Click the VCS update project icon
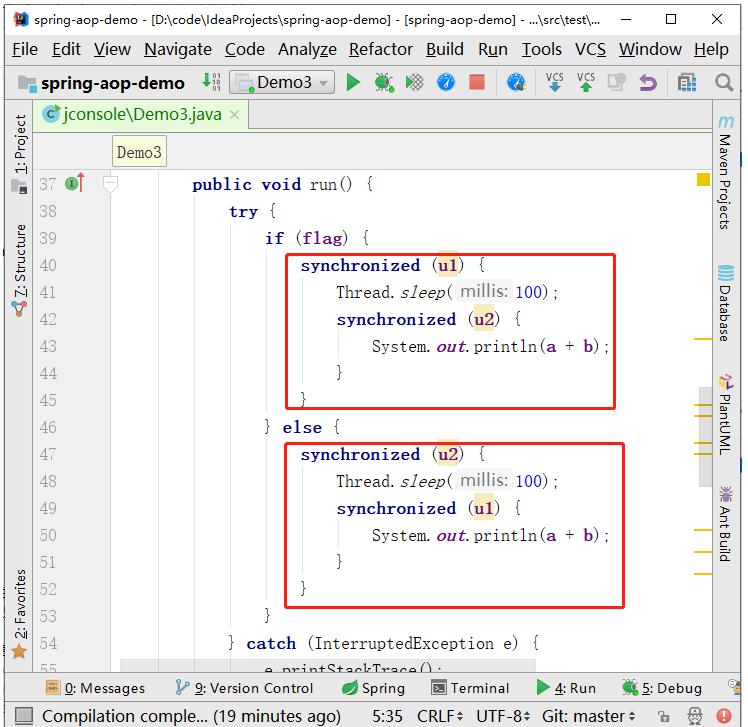 555,83
